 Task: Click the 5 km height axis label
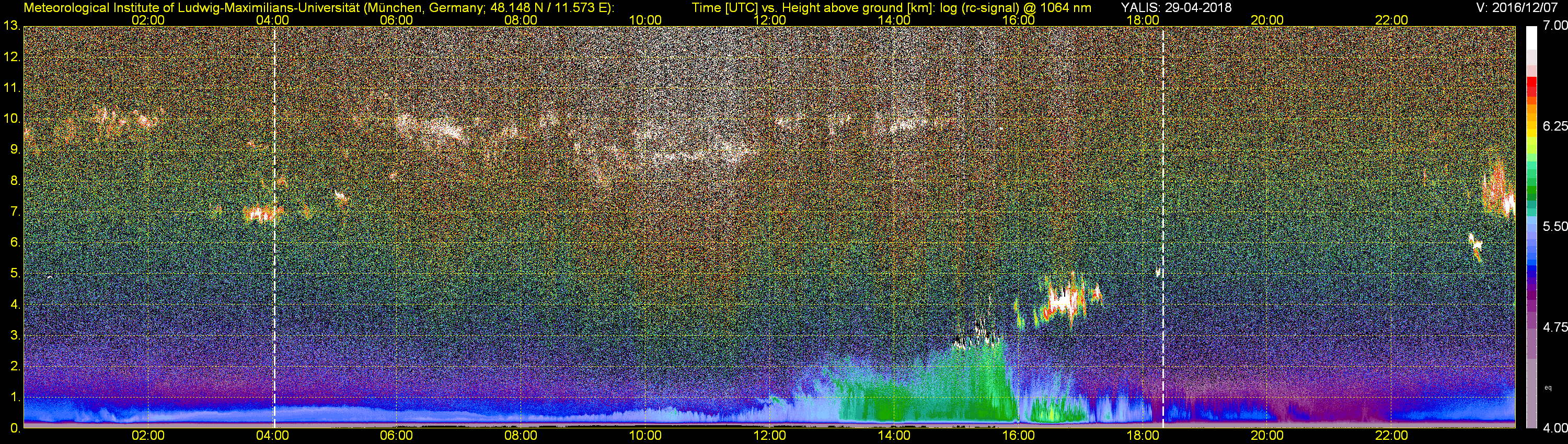click(15, 274)
